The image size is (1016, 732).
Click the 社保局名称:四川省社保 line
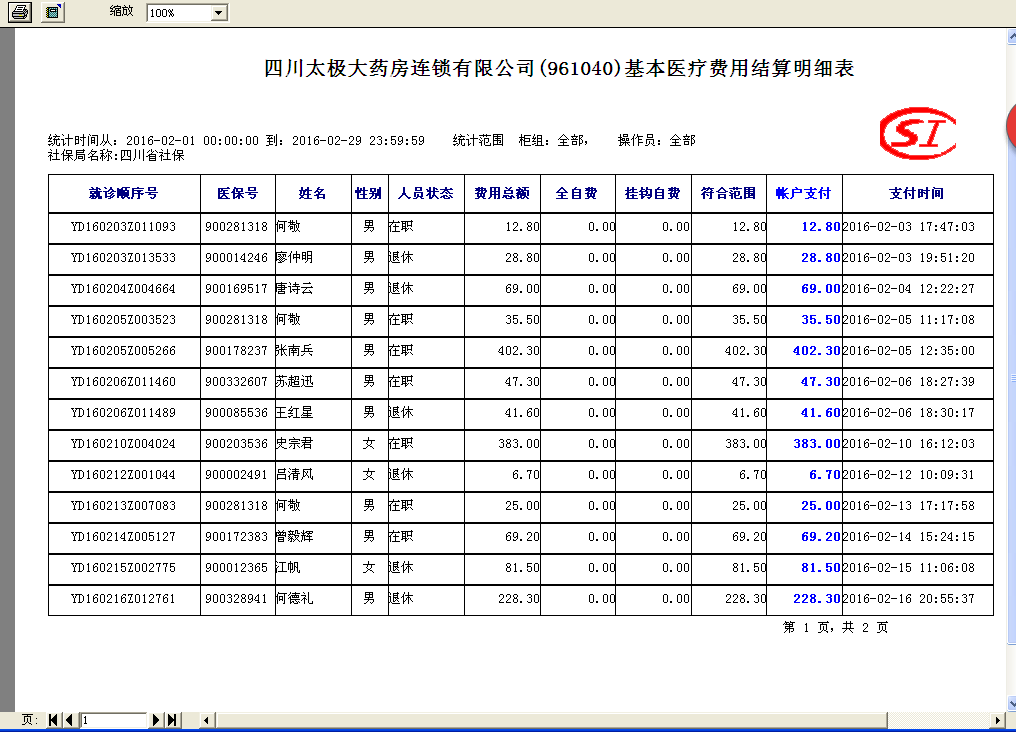(116, 155)
